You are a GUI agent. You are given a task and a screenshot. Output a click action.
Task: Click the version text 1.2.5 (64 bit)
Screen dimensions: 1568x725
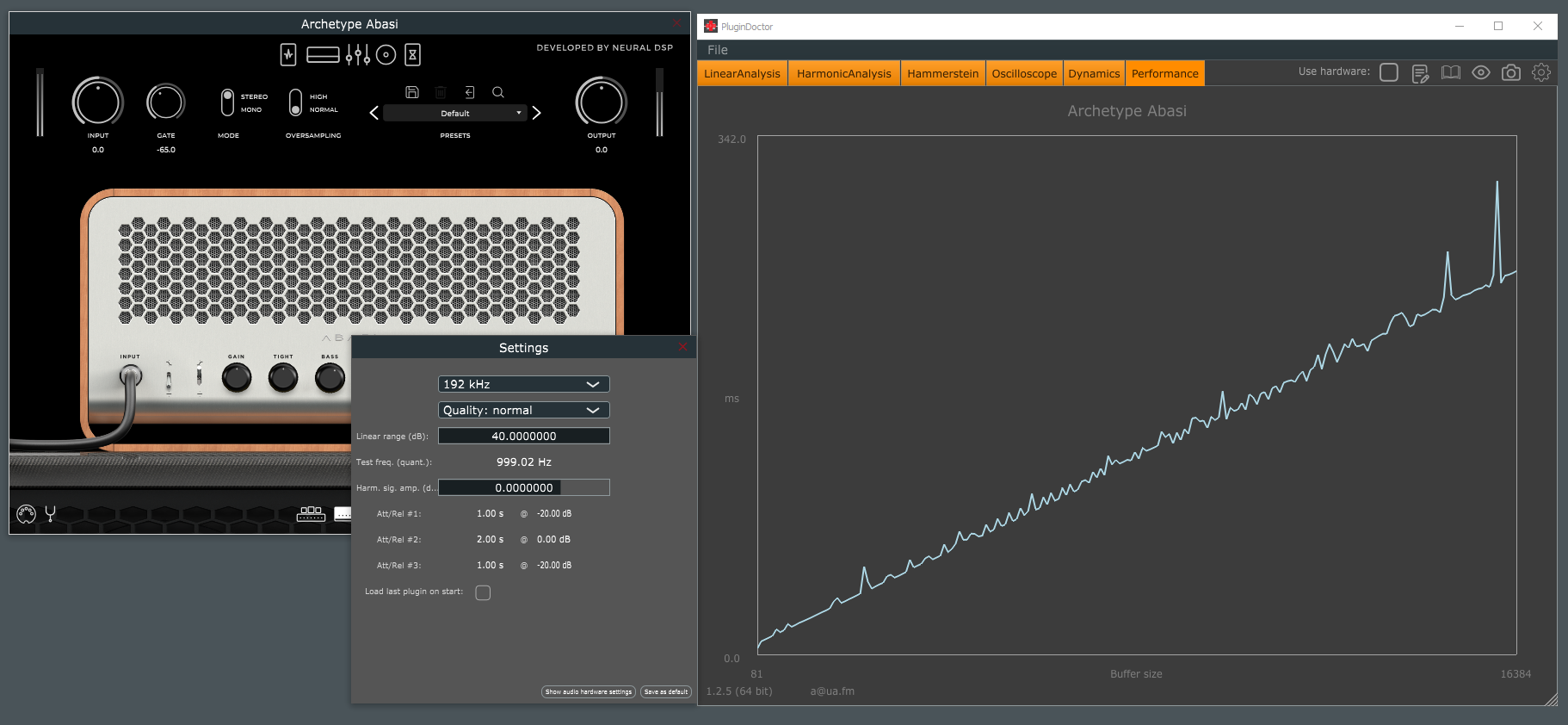(739, 691)
